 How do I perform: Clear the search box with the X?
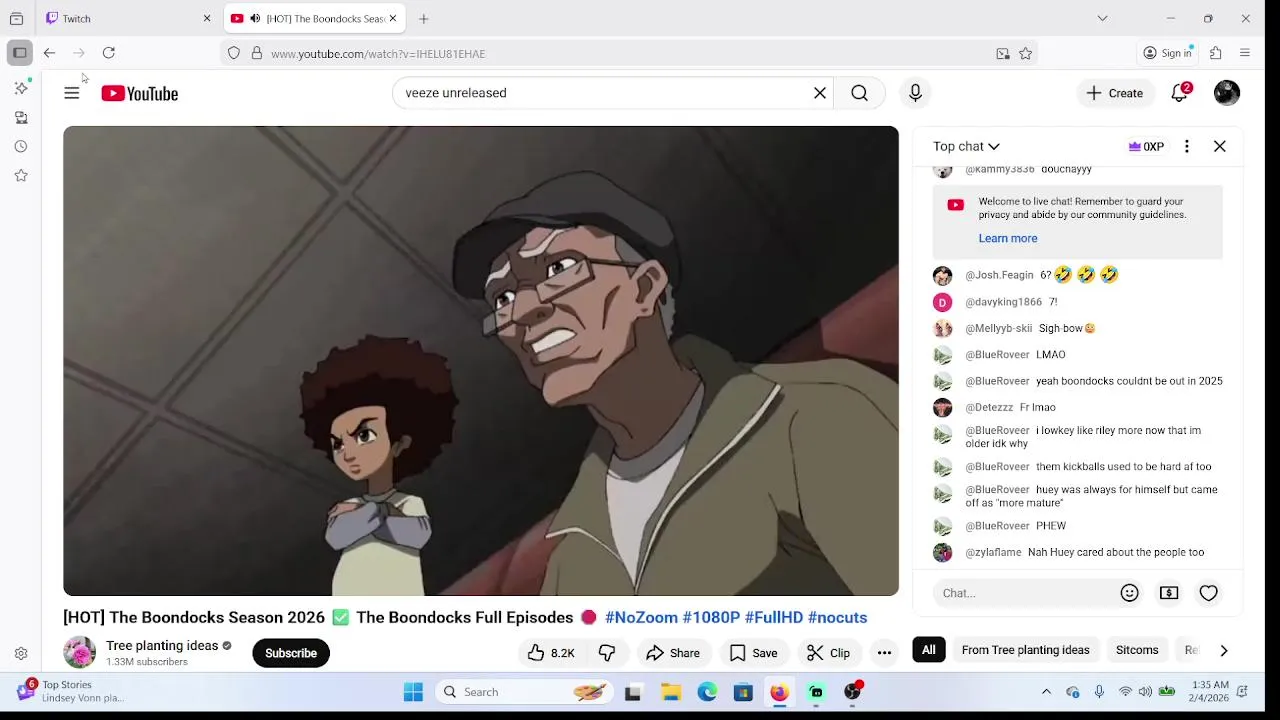point(820,93)
